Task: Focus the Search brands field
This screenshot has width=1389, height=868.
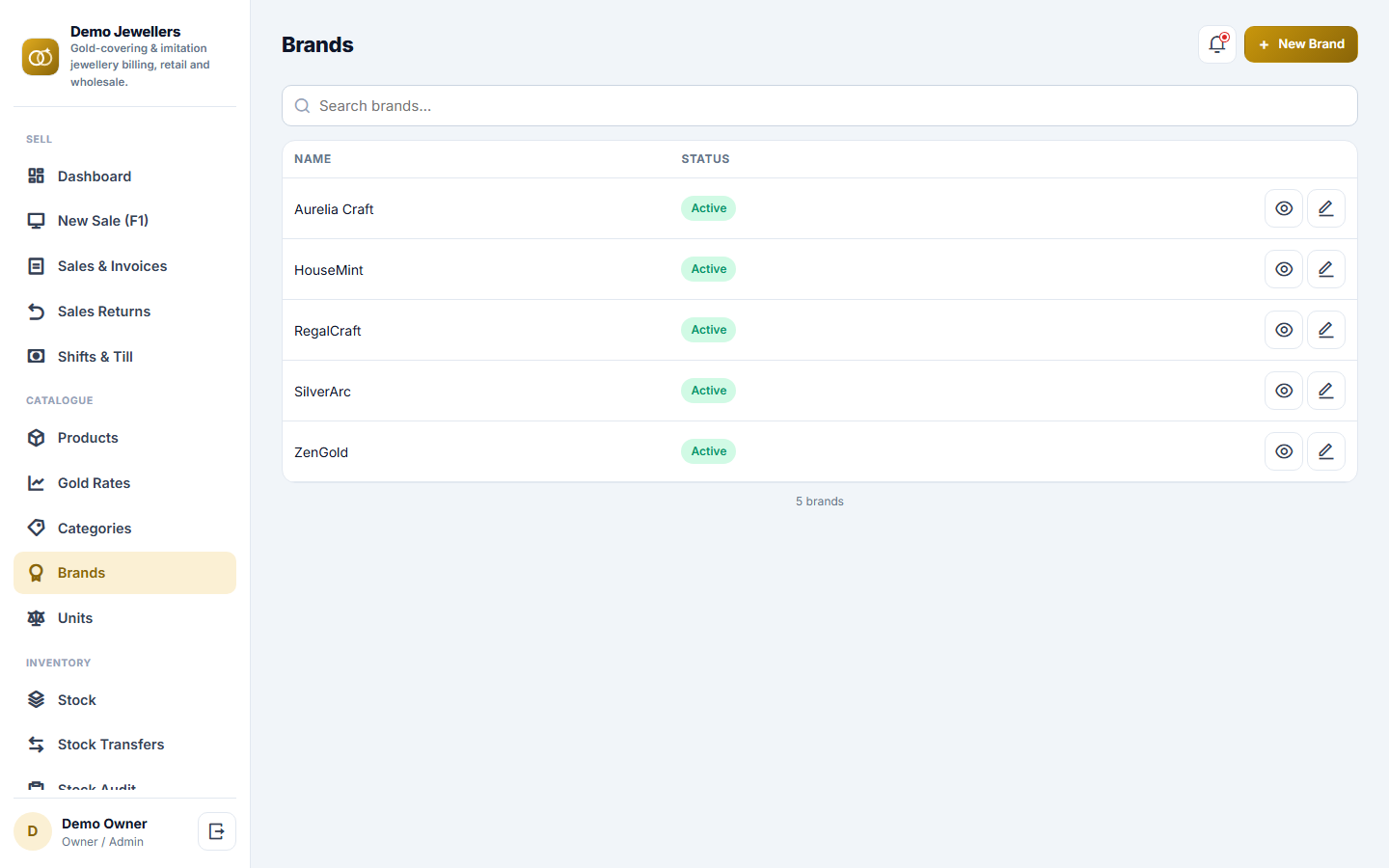Action: click(819, 106)
